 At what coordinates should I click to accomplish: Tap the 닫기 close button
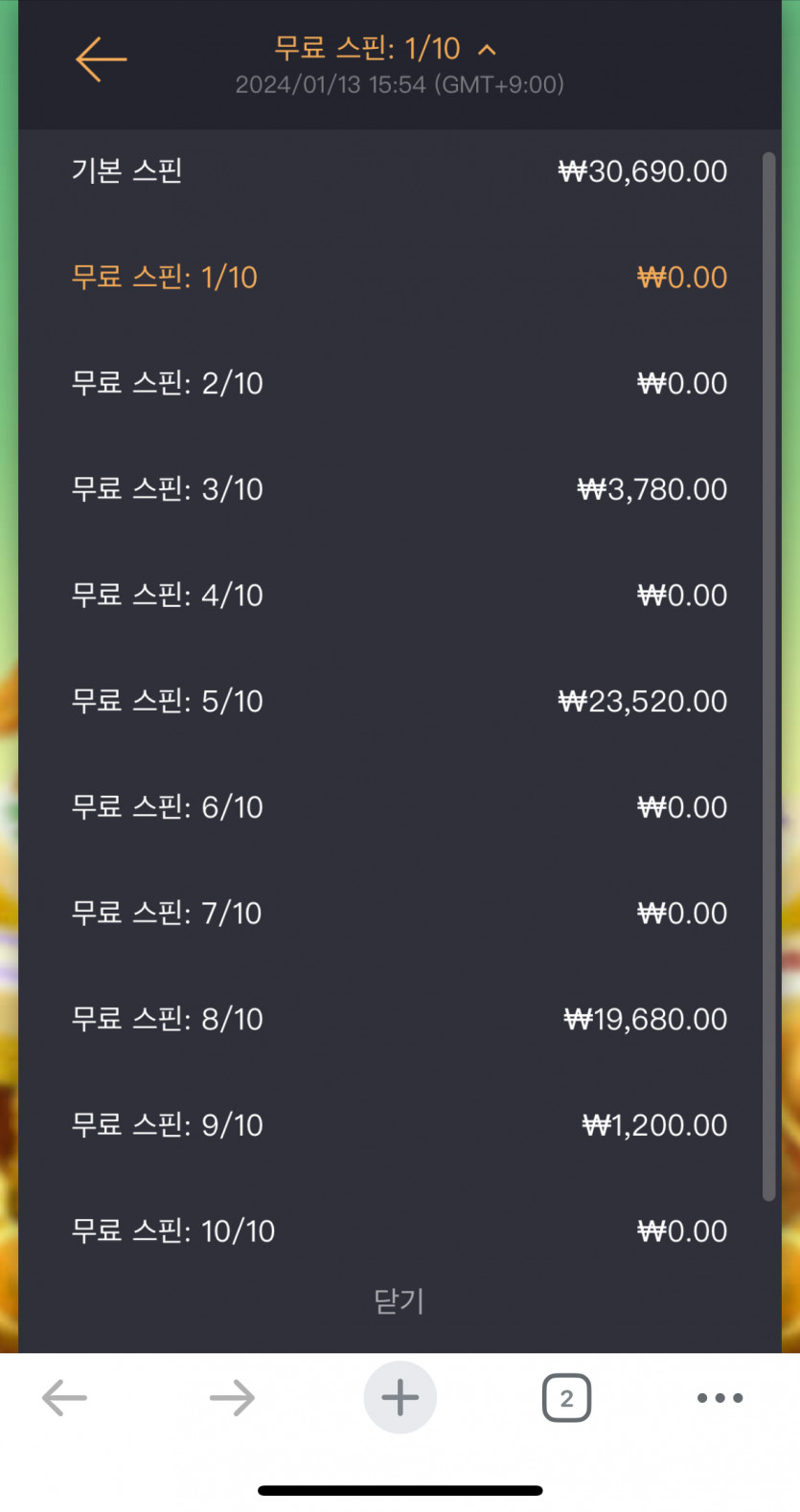(400, 1301)
